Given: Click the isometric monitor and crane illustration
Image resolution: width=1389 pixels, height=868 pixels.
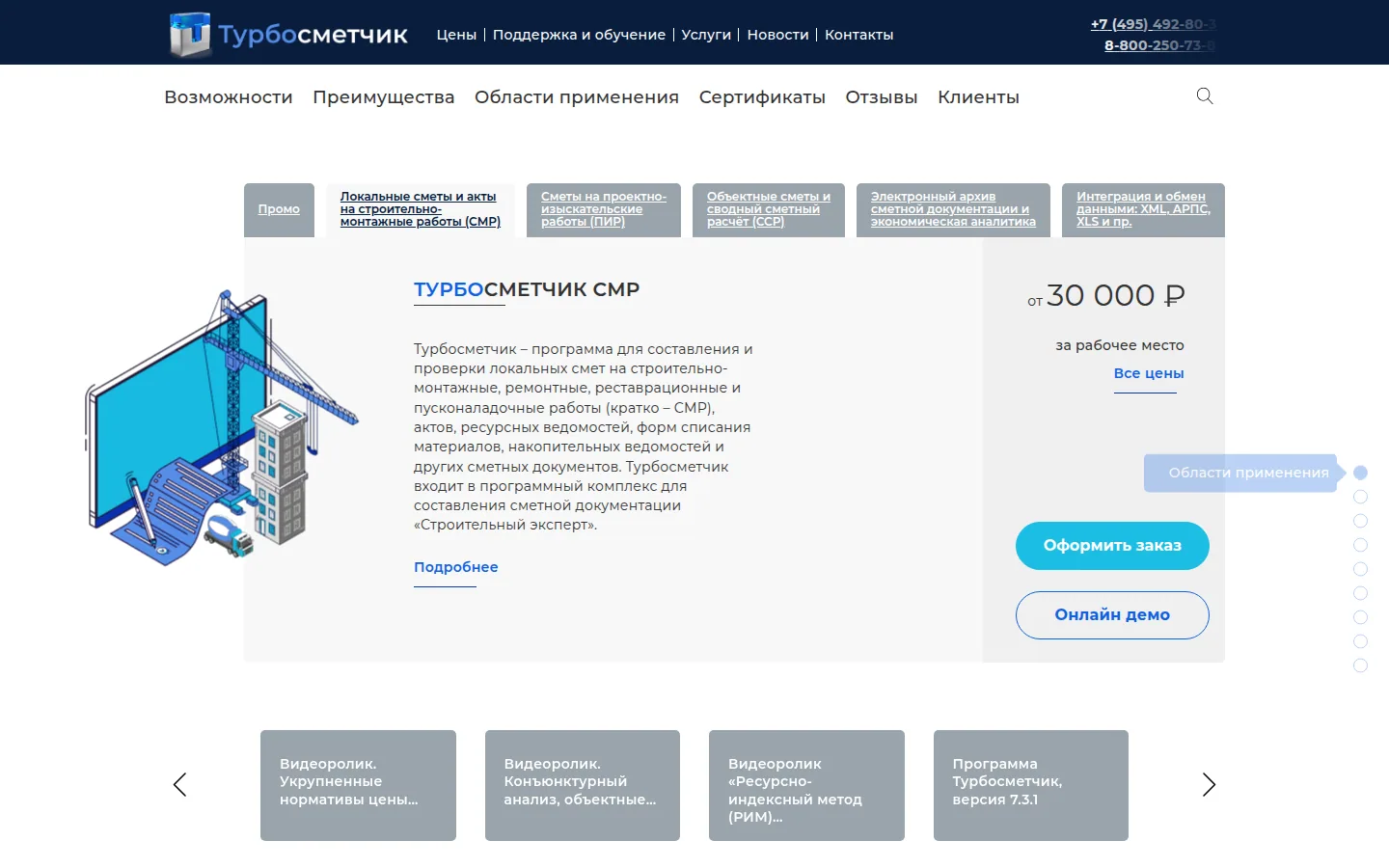Looking at the screenshot, I should pyautogui.click(x=222, y=427).
